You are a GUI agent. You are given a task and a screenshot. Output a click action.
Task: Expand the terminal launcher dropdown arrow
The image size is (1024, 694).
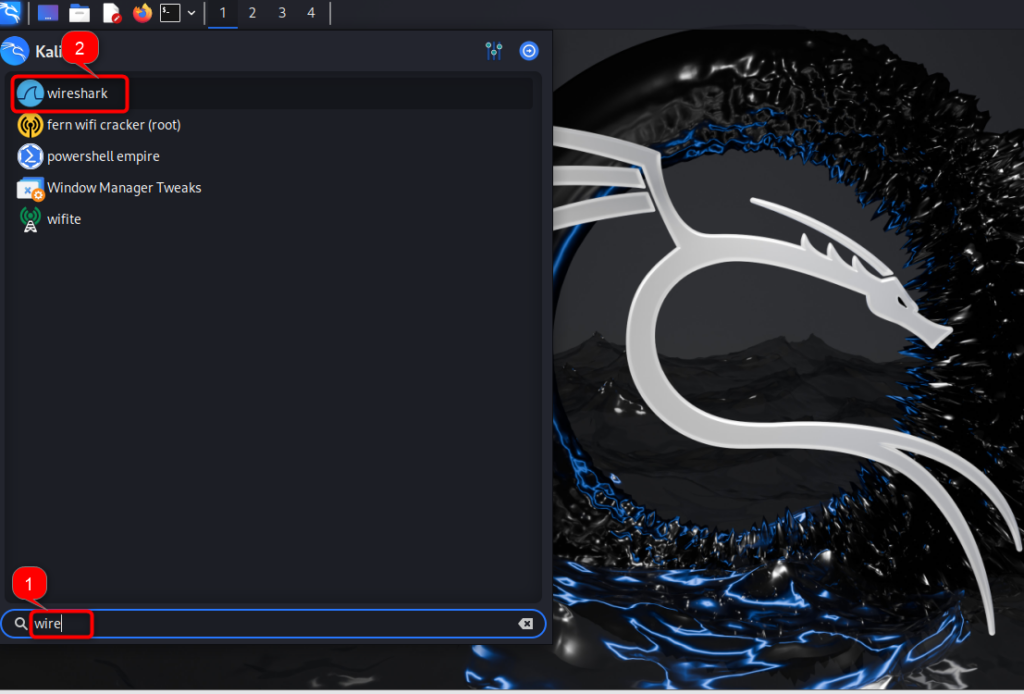click(190, 13)
